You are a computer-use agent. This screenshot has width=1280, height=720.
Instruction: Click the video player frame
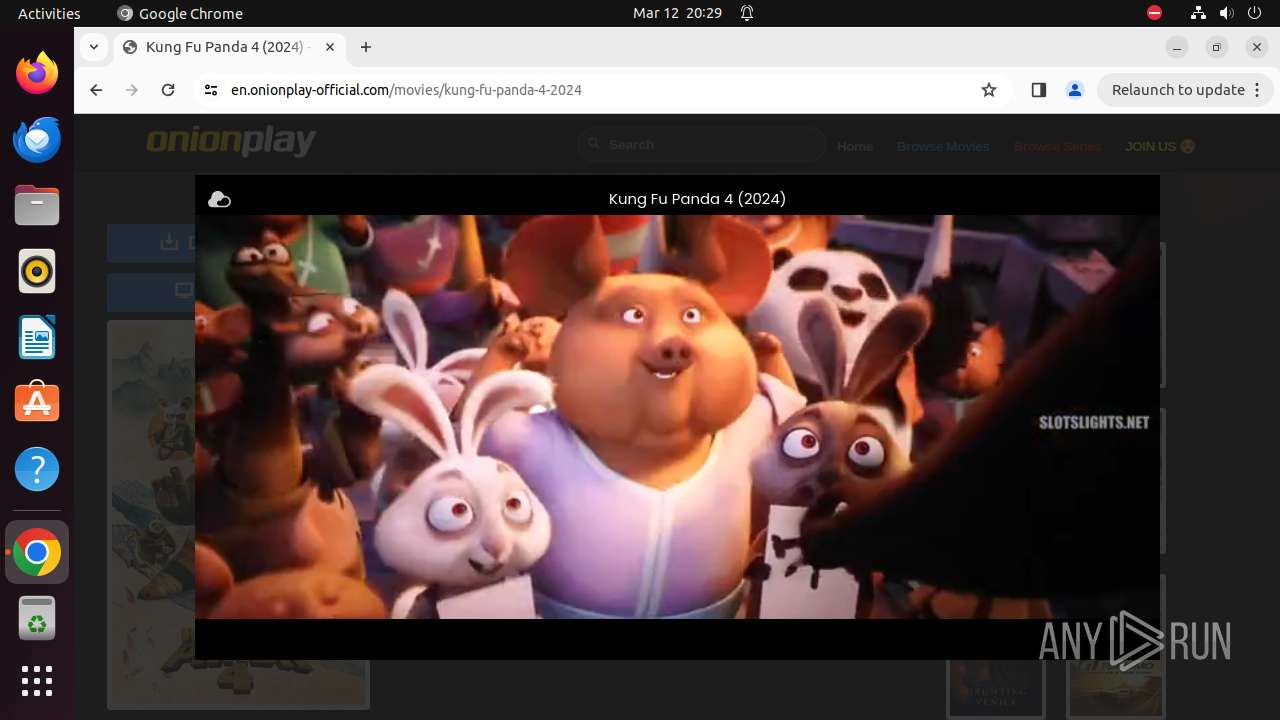pos(677,417)
